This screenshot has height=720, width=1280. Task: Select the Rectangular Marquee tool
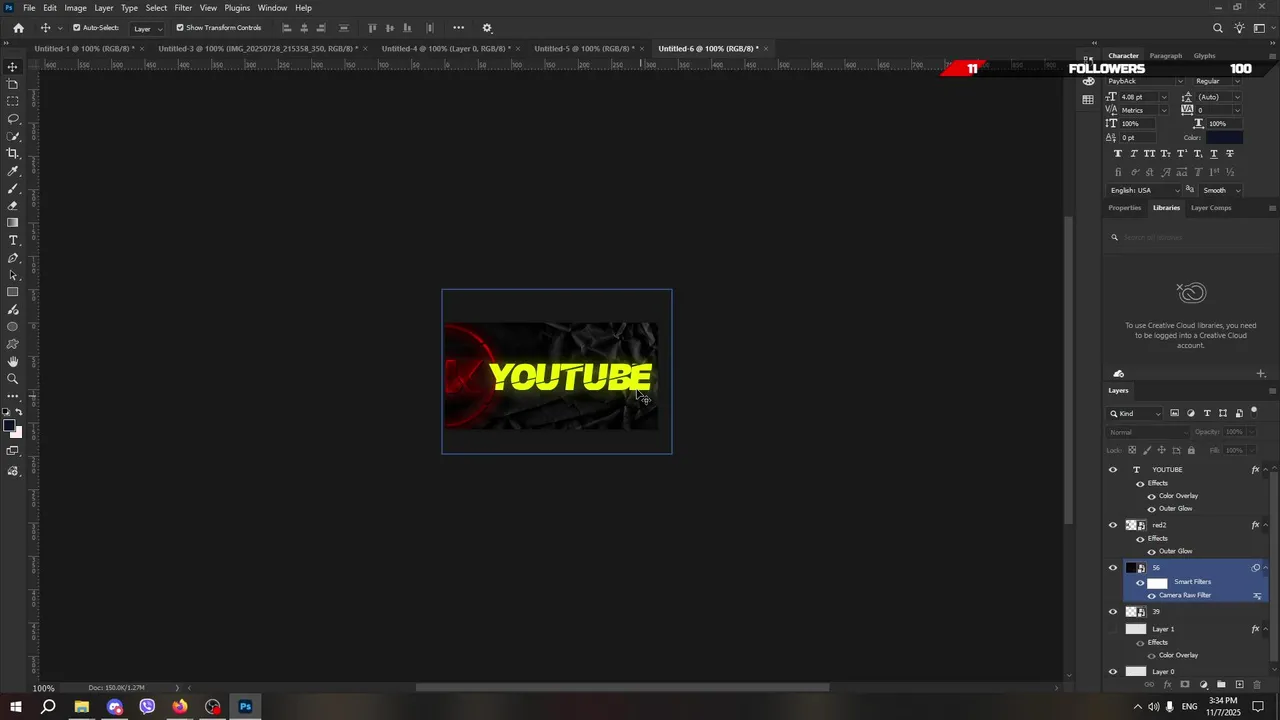(13, 101)
